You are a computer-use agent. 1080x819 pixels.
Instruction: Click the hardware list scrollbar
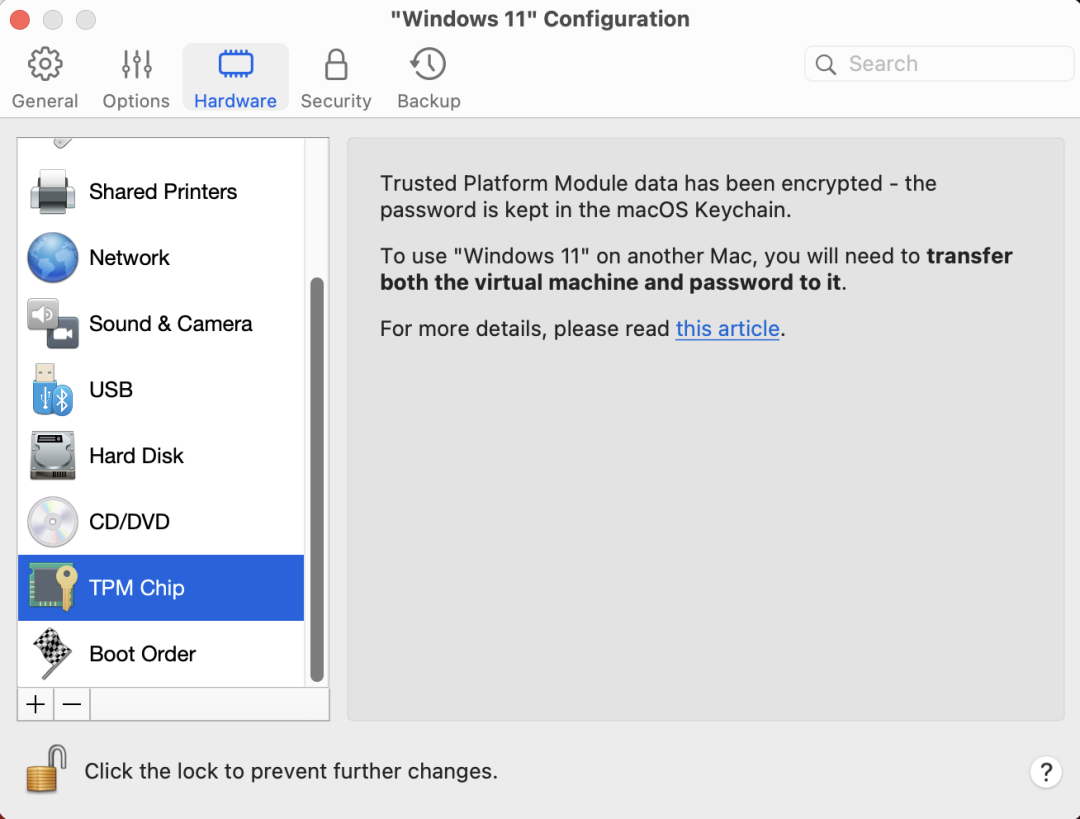pos(317,479)
